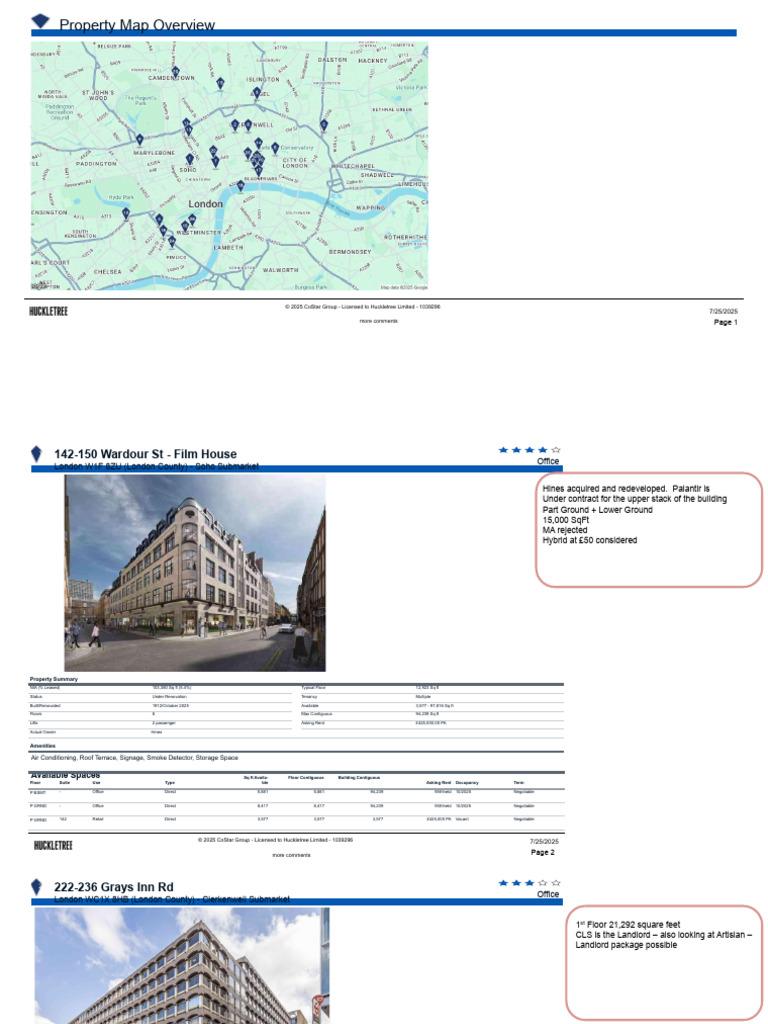Select the easternmost map pin north of Whitechapel
Viewport: 768px width, 1024px height.
pos(324,125)
